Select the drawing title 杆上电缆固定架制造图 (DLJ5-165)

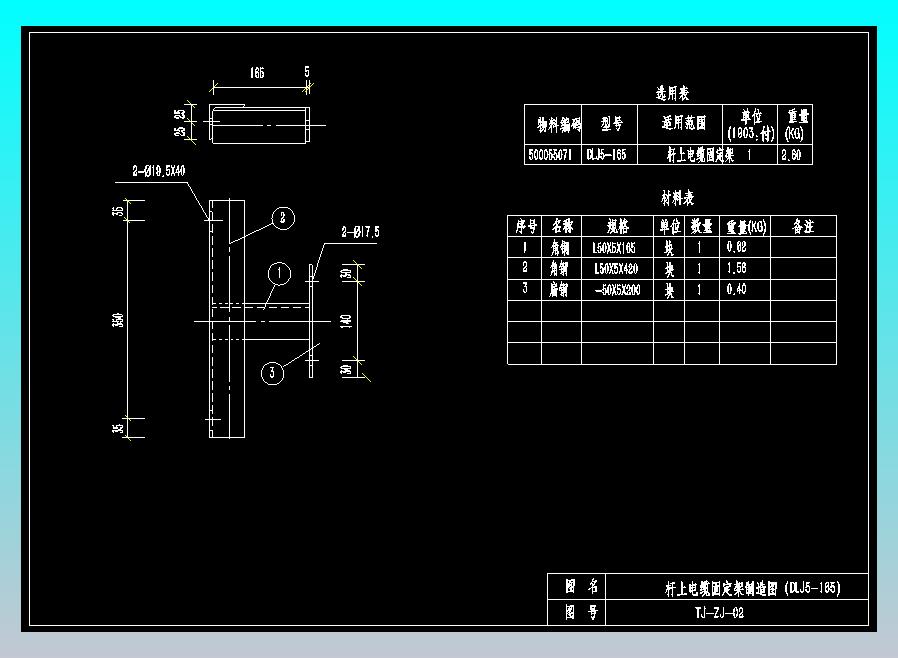pos(752,588)
